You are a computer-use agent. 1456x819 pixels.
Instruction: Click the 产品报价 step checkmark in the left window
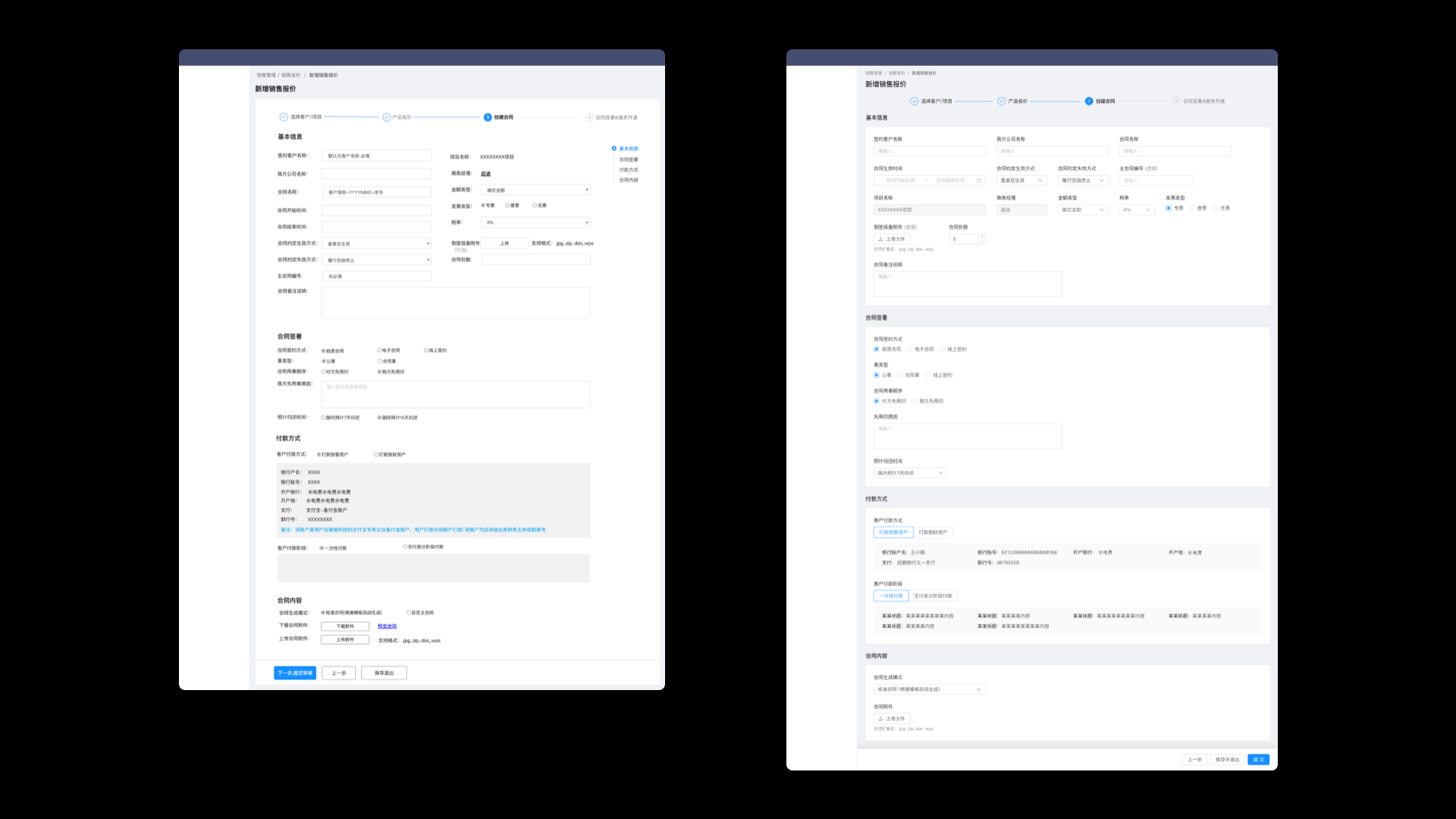click(x=387, y=117)
